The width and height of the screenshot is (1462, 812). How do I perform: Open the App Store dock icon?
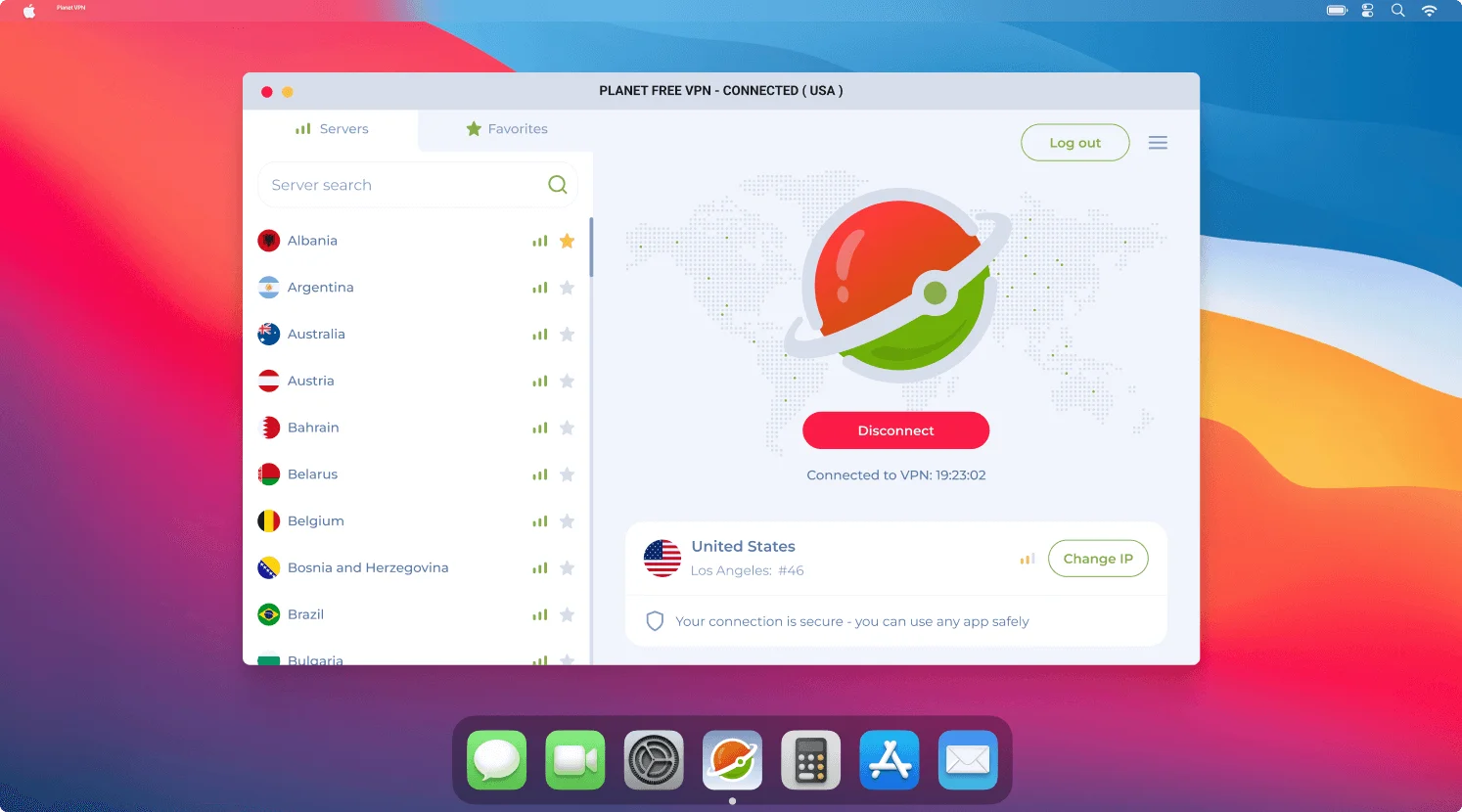(889, 760)
